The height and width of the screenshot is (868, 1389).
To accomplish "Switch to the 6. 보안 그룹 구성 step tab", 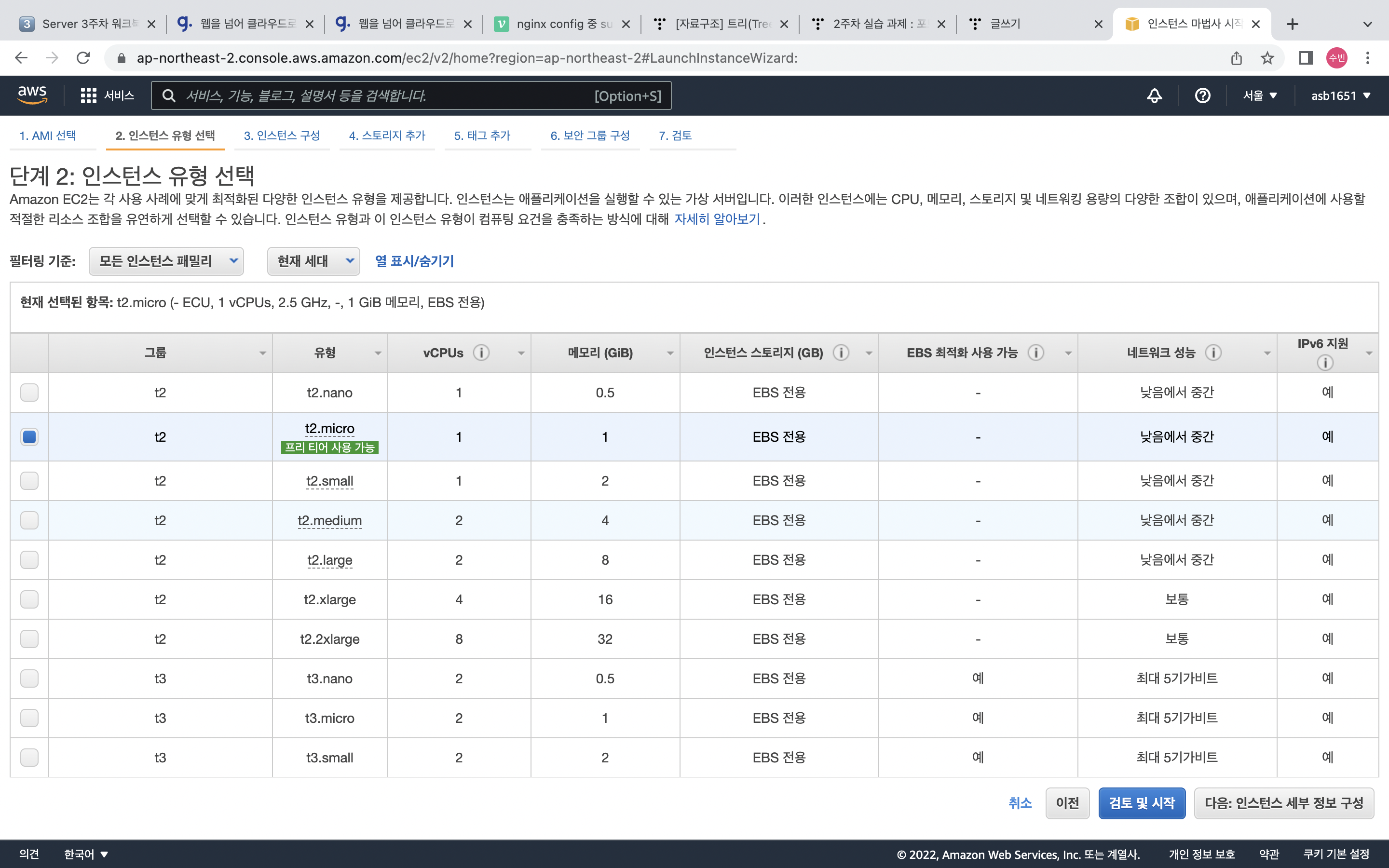I will pos(590,136).
